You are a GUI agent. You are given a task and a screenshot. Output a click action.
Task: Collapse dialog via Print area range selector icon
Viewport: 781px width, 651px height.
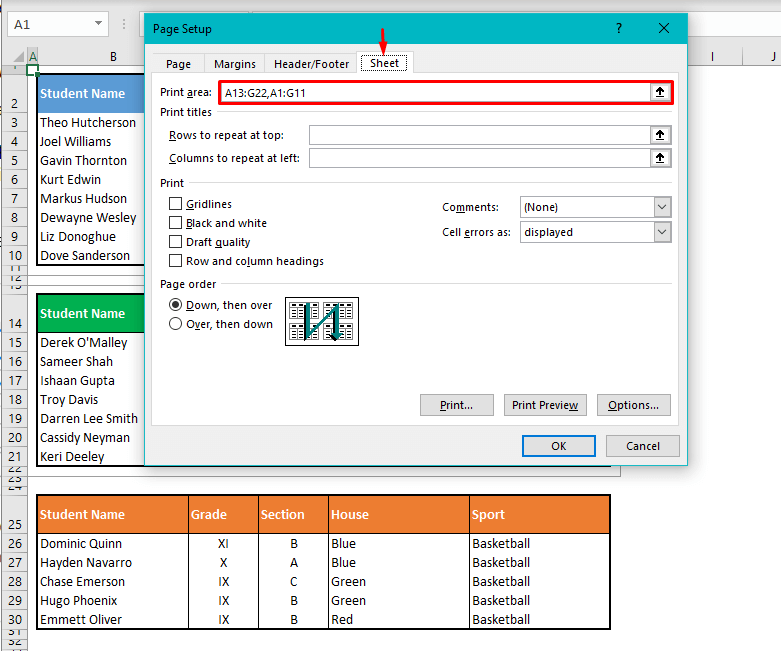(660, 92)
